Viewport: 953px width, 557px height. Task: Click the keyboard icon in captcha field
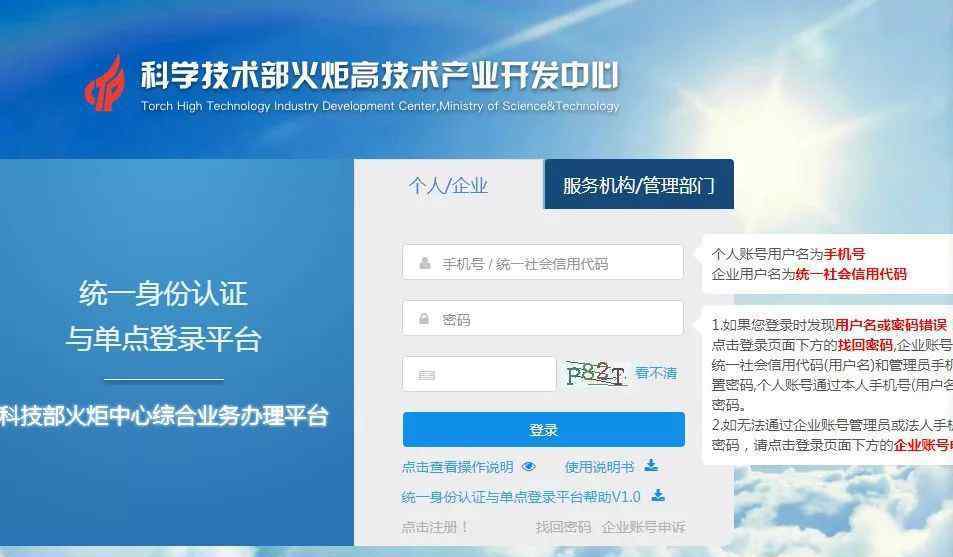[x=427, y=375]
